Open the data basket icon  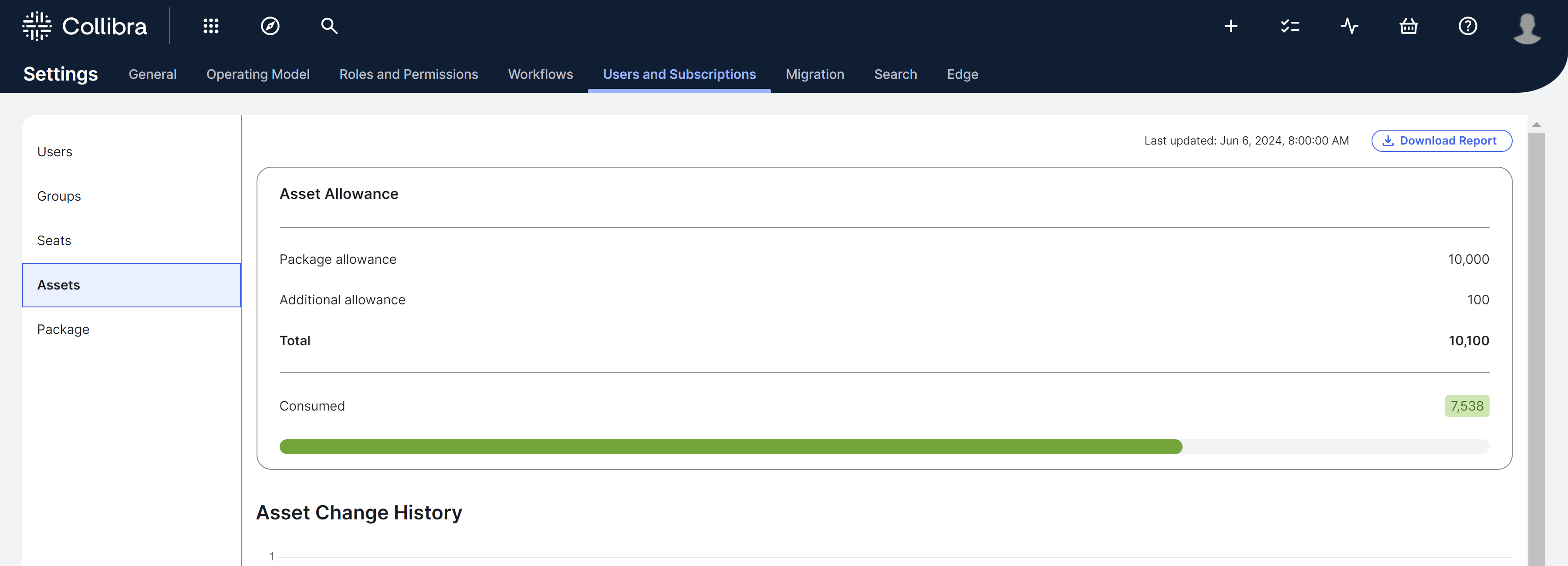(x=1408, y=26)
